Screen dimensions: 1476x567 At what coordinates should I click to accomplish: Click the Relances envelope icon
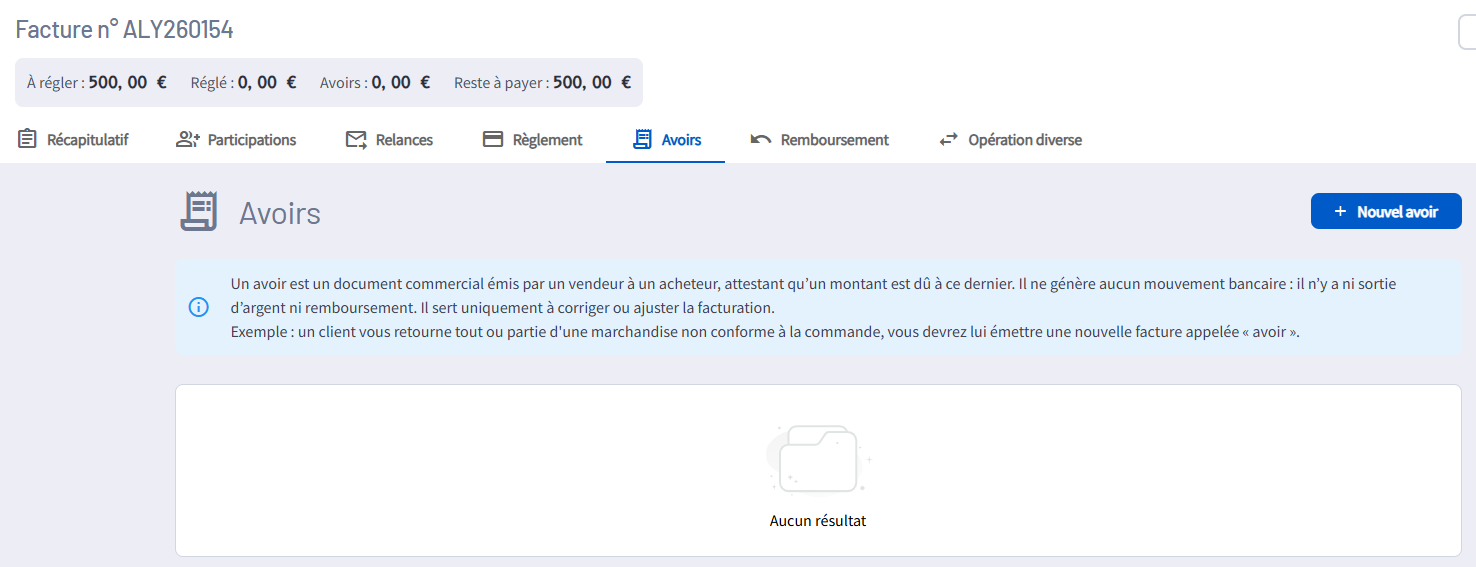tap(356, 139)
